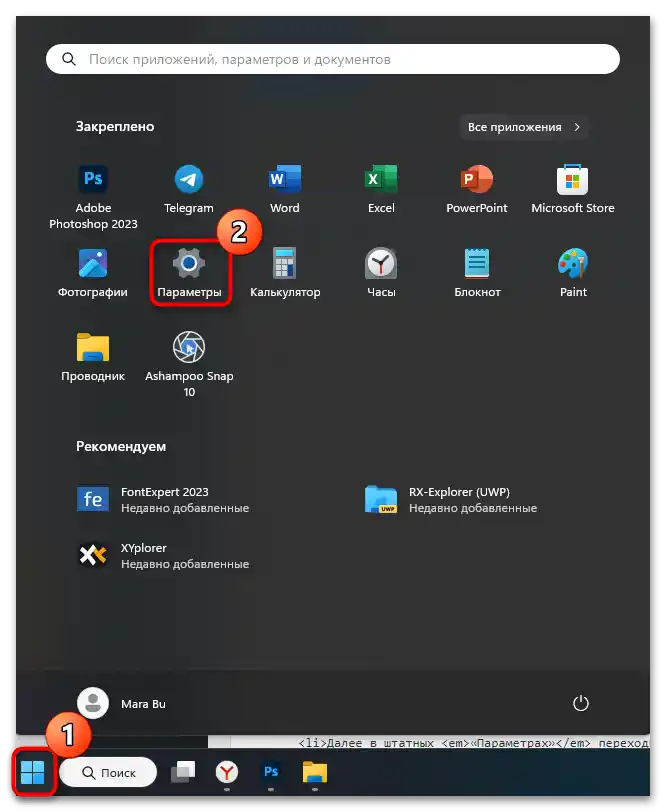Click 'Недавно добавленные' under FontExpert 2023
The width and height of the screenshot is (666, 812).
[185, 508]
